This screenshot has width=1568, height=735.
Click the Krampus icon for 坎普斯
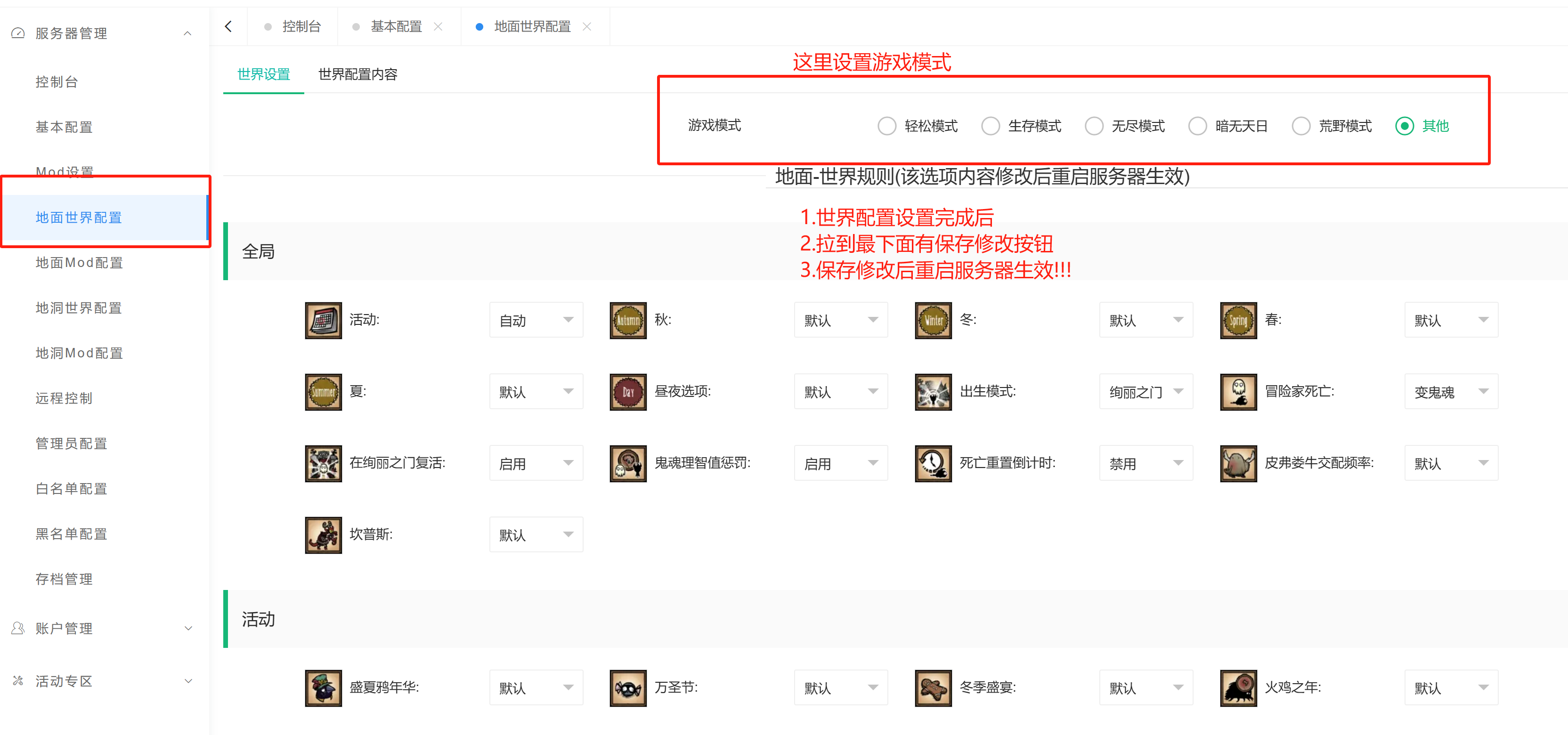[x=323, y=535]
